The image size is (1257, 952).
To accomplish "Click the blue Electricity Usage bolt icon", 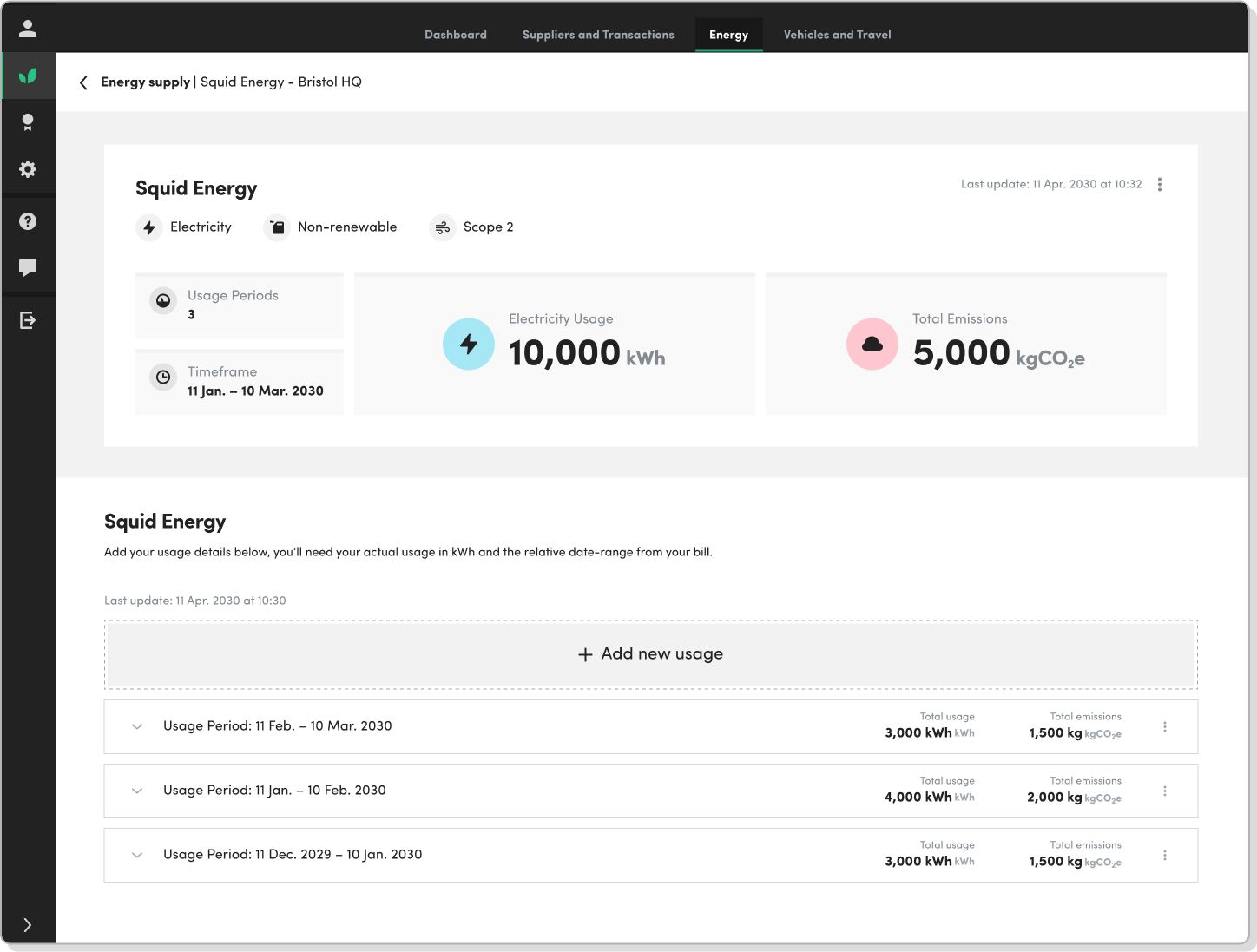I will [x=469, y=345].
